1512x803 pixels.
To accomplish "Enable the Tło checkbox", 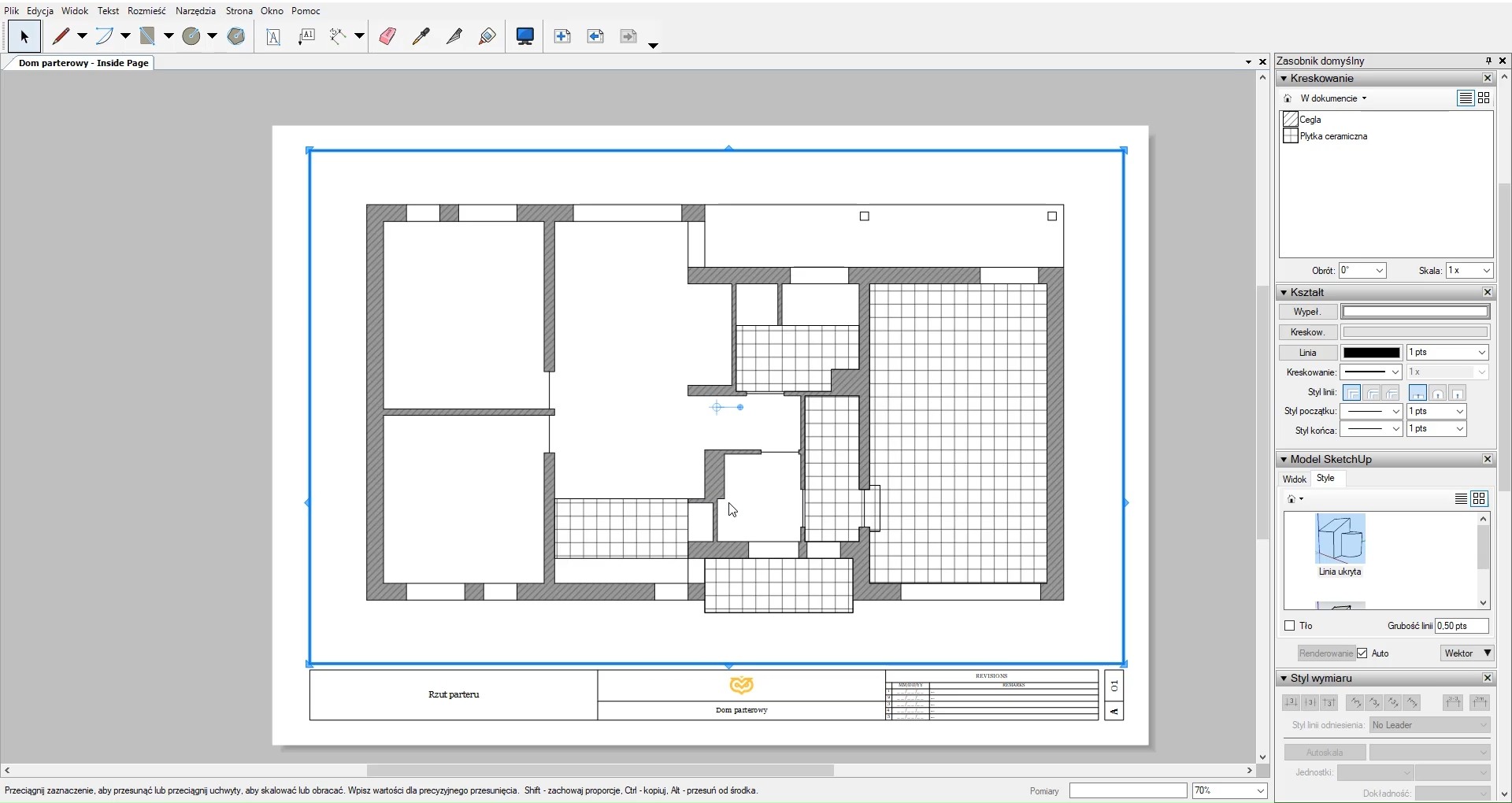I will pyautogui.click(x=1290, y=627).
